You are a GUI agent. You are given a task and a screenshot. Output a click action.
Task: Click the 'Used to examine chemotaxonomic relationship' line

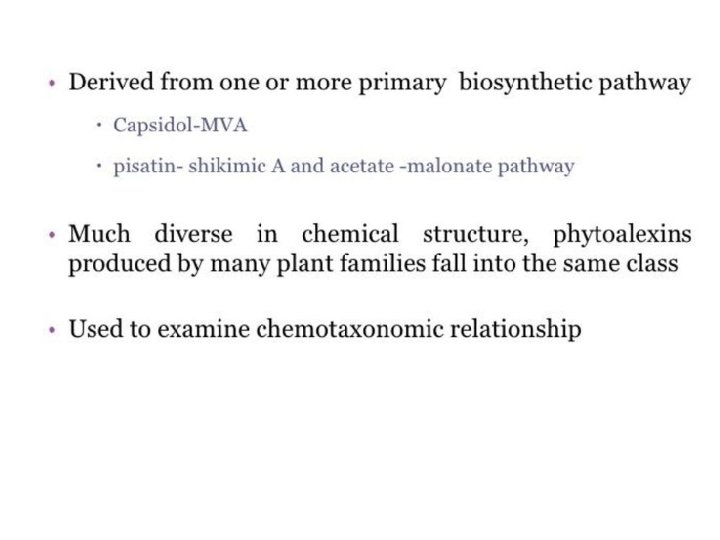(x=325, y=329)
